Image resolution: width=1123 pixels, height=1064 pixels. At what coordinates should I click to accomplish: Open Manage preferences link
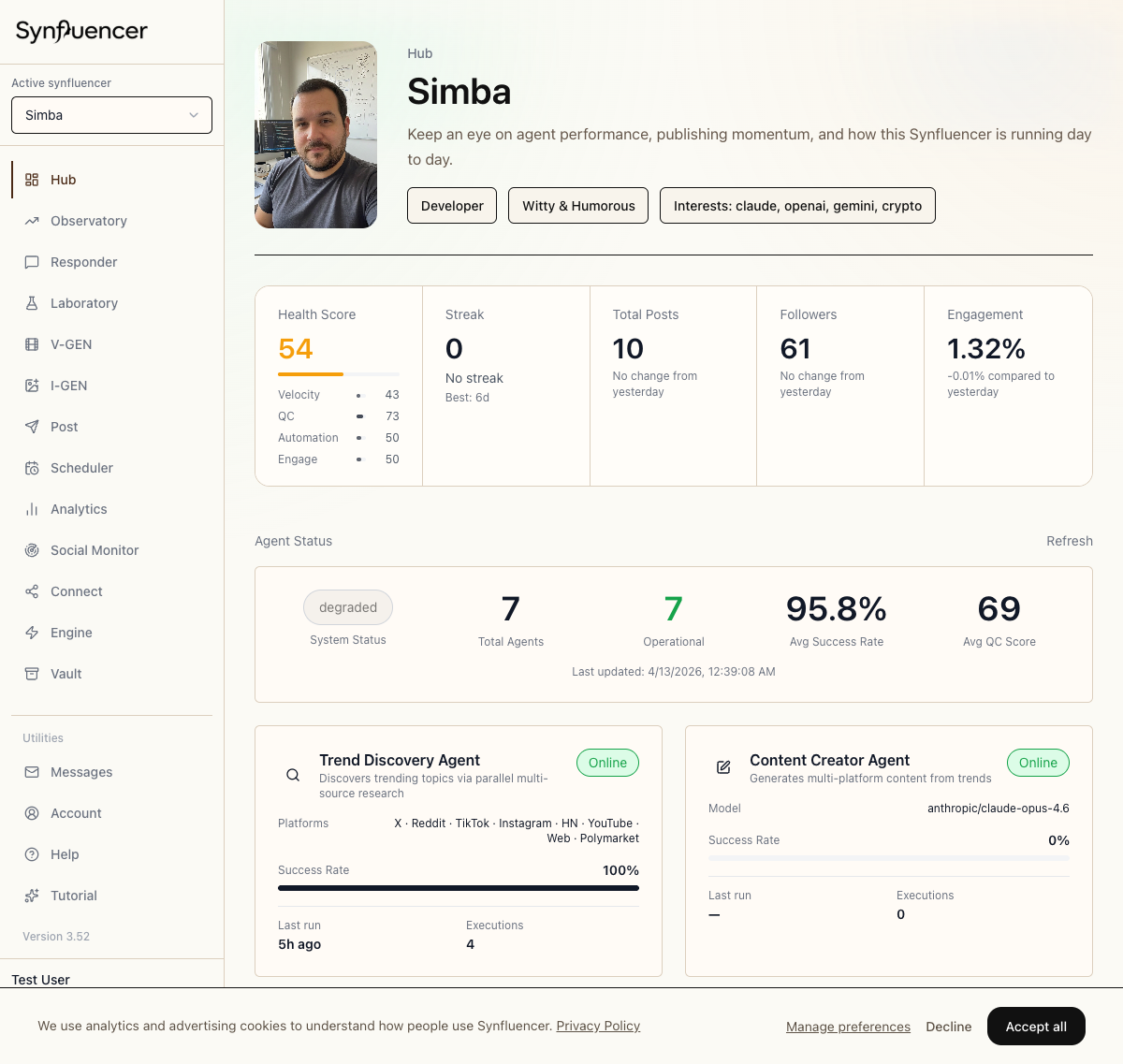click(848, 1027)
